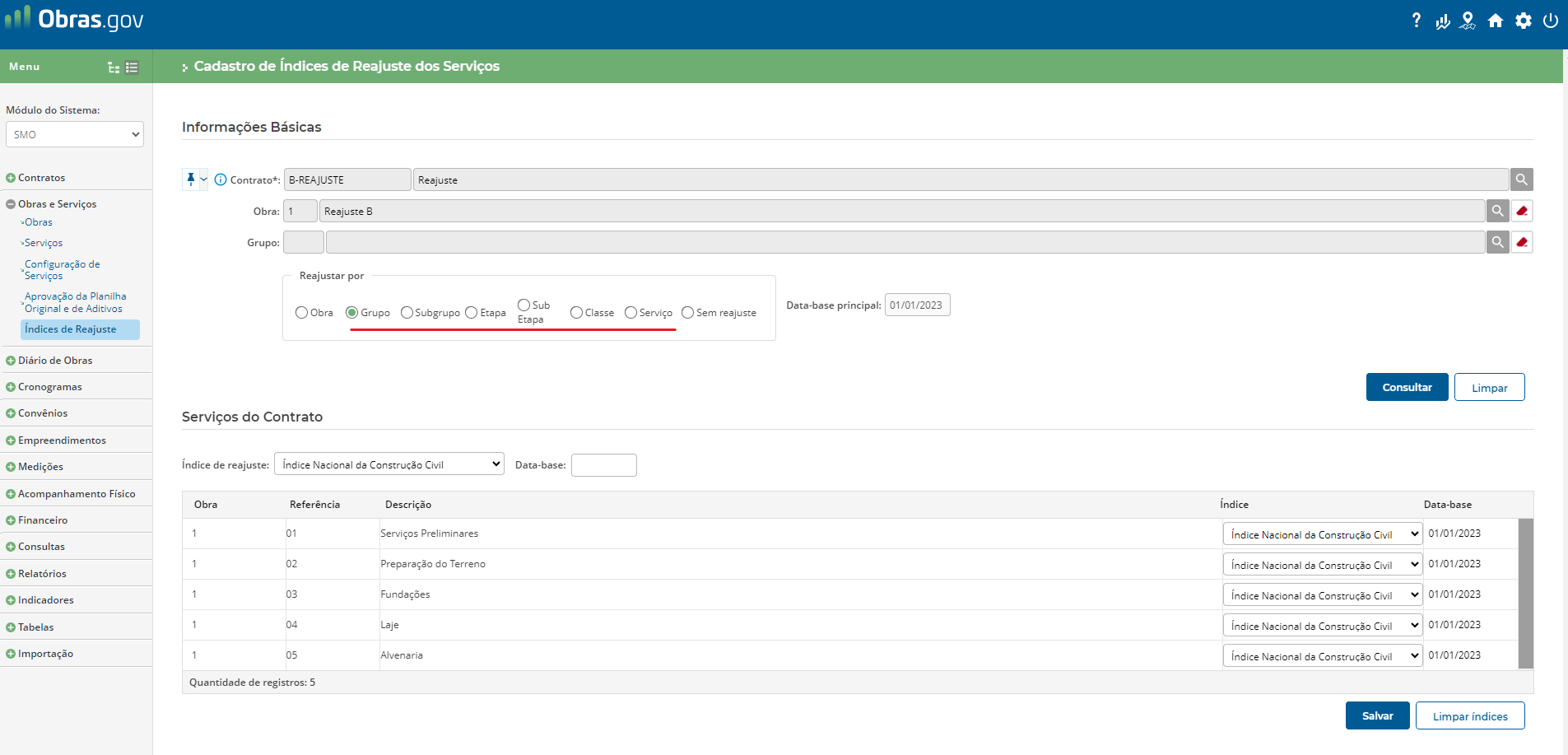Image resolution: width=1568 pixels, height=755 pixels.
Task: Select the Subgrupo radio button
Action: tap(407, 313)
